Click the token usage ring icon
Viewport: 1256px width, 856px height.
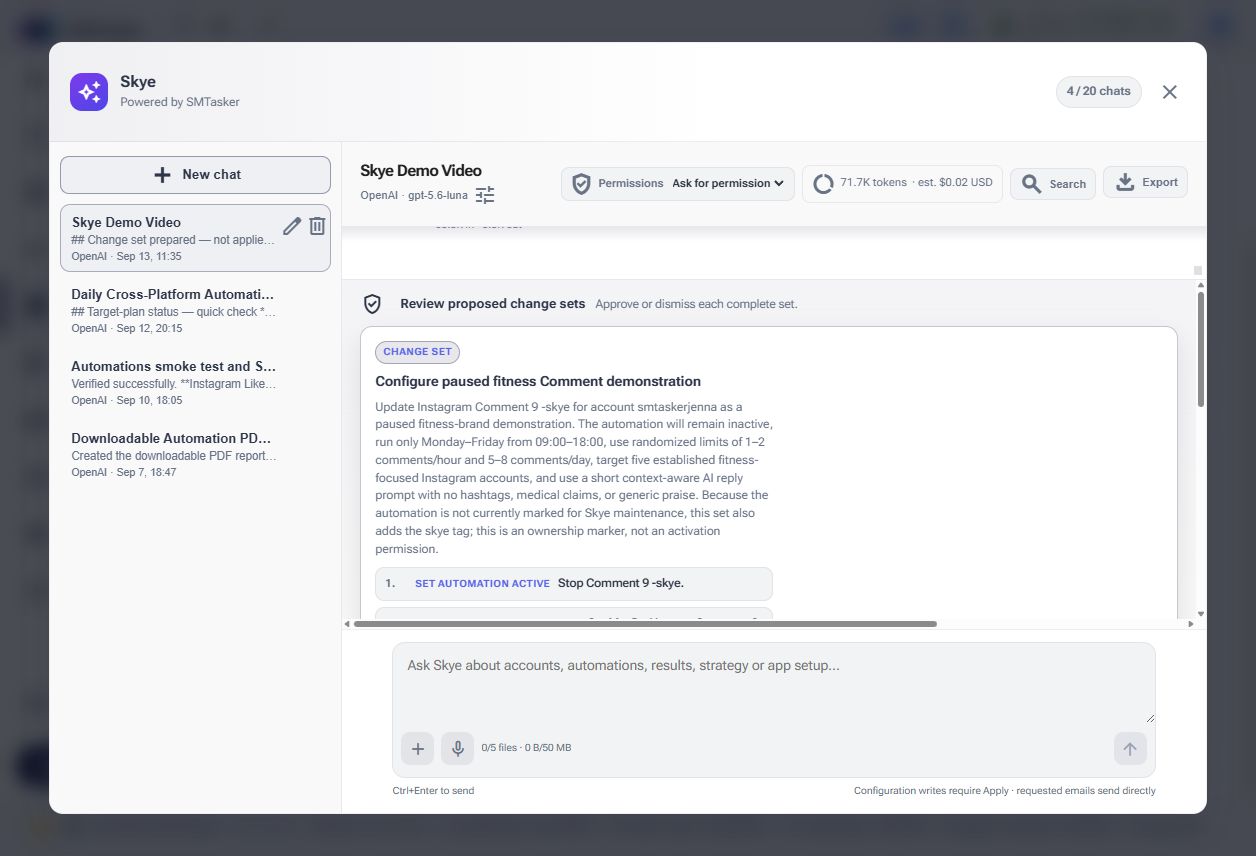click(823, 184)
